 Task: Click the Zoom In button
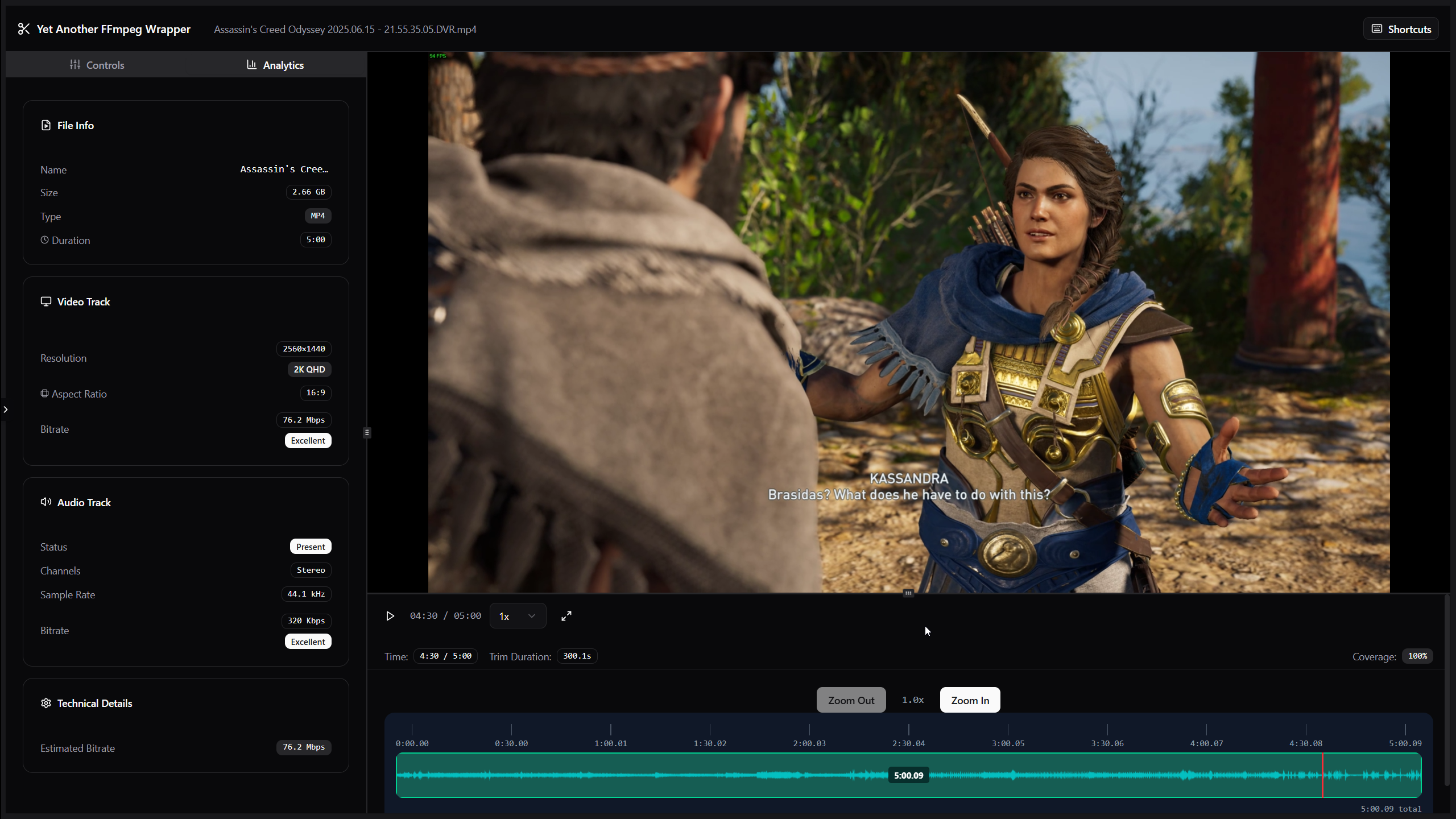pos(970,700)
